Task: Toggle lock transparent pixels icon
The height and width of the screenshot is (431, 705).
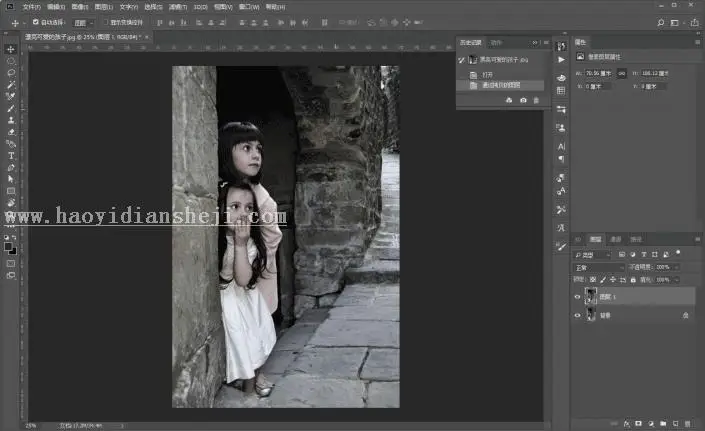Action: (x=593, y=280)
